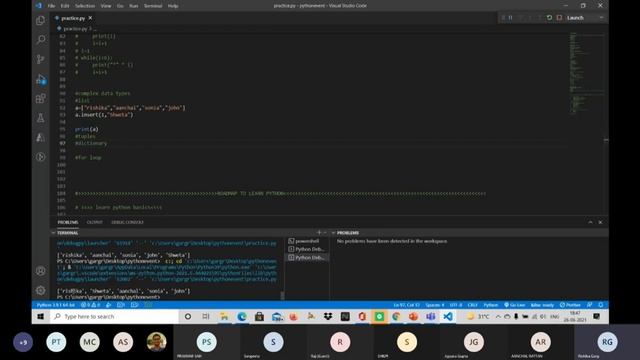Open the Extensions view
Viewport: 640px width, 360px height.
pyautogui.click(x=40, y=98)
